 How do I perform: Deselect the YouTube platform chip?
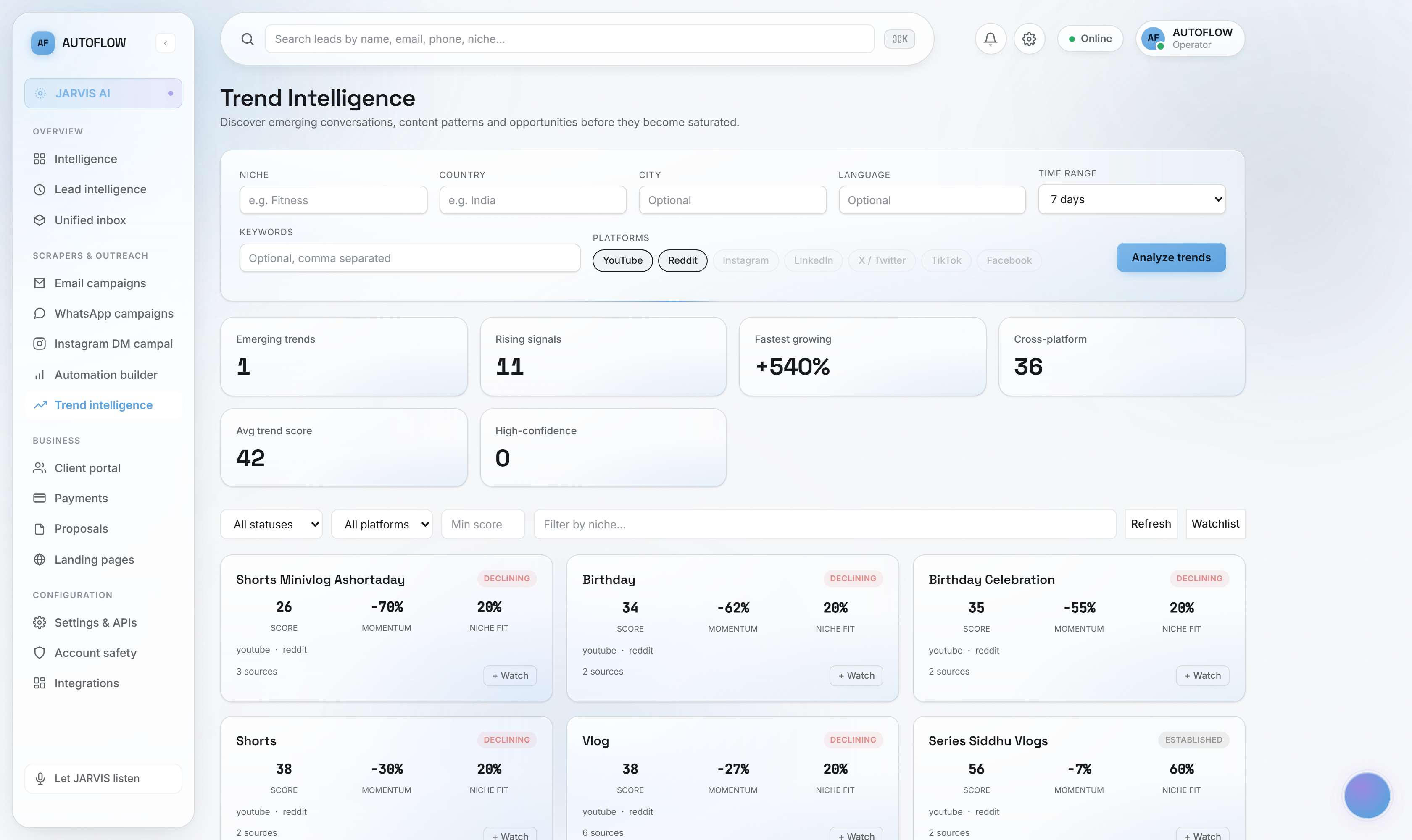click(622, 260)
